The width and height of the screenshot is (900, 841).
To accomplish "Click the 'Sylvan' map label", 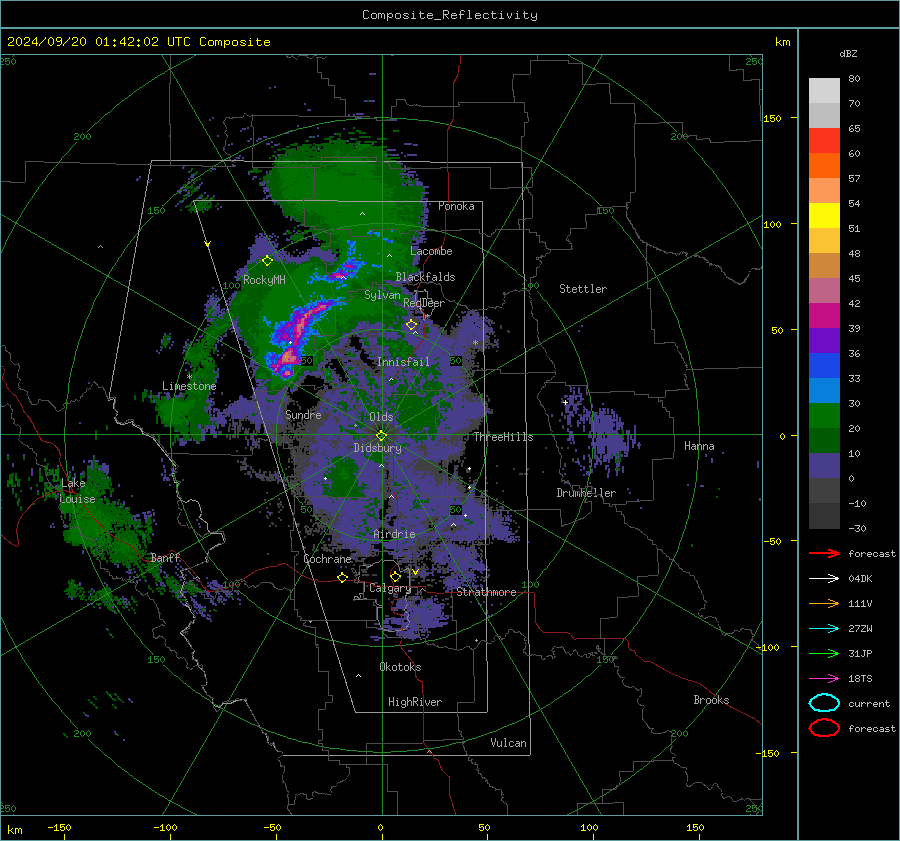I will pyautogui.click(x=382, y=295).
